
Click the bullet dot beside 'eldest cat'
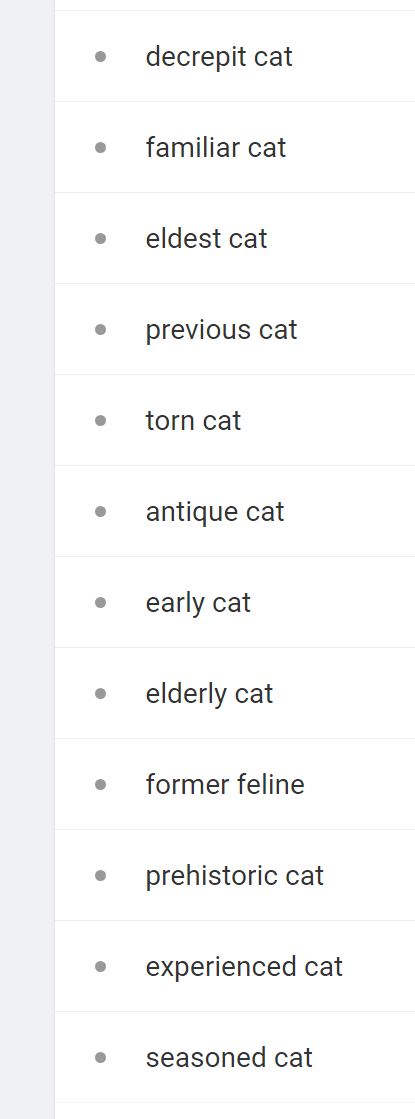[101, 238]
